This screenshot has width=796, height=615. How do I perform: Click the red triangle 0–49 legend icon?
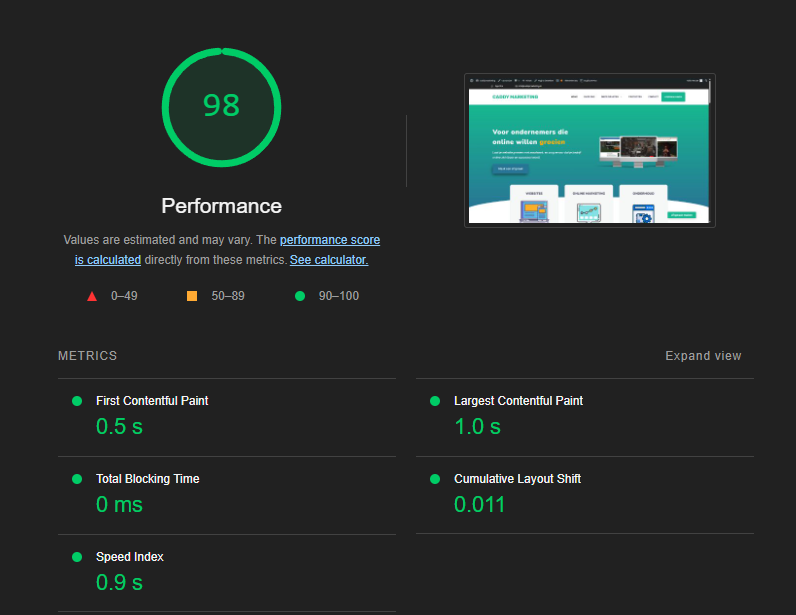point(92,296)
